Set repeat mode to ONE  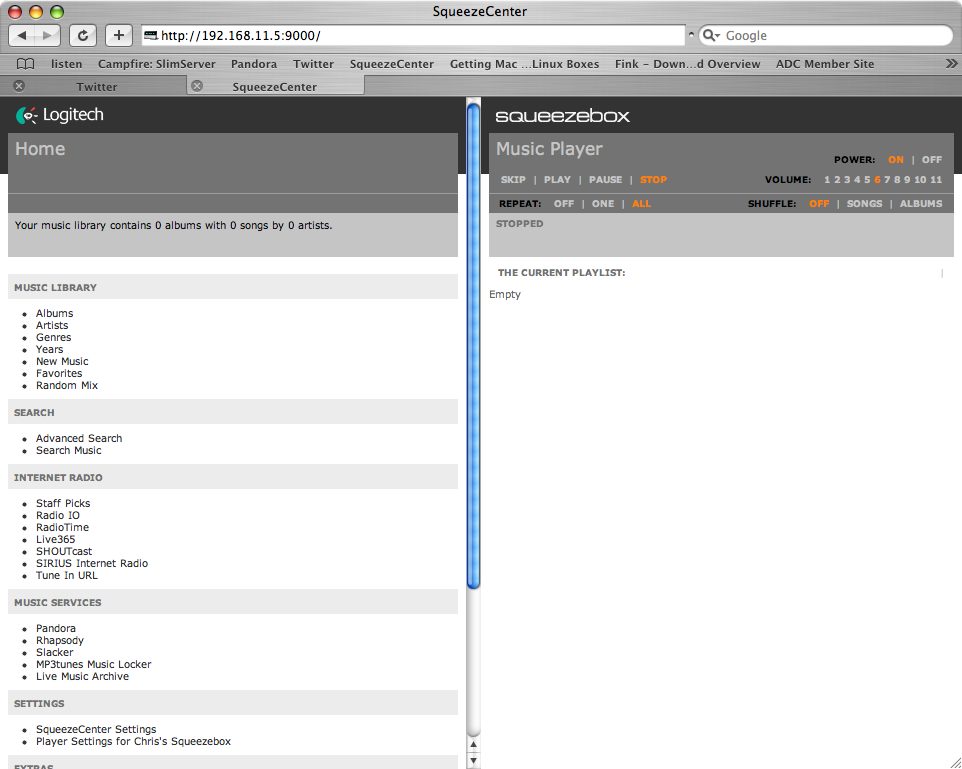(603, 204)
